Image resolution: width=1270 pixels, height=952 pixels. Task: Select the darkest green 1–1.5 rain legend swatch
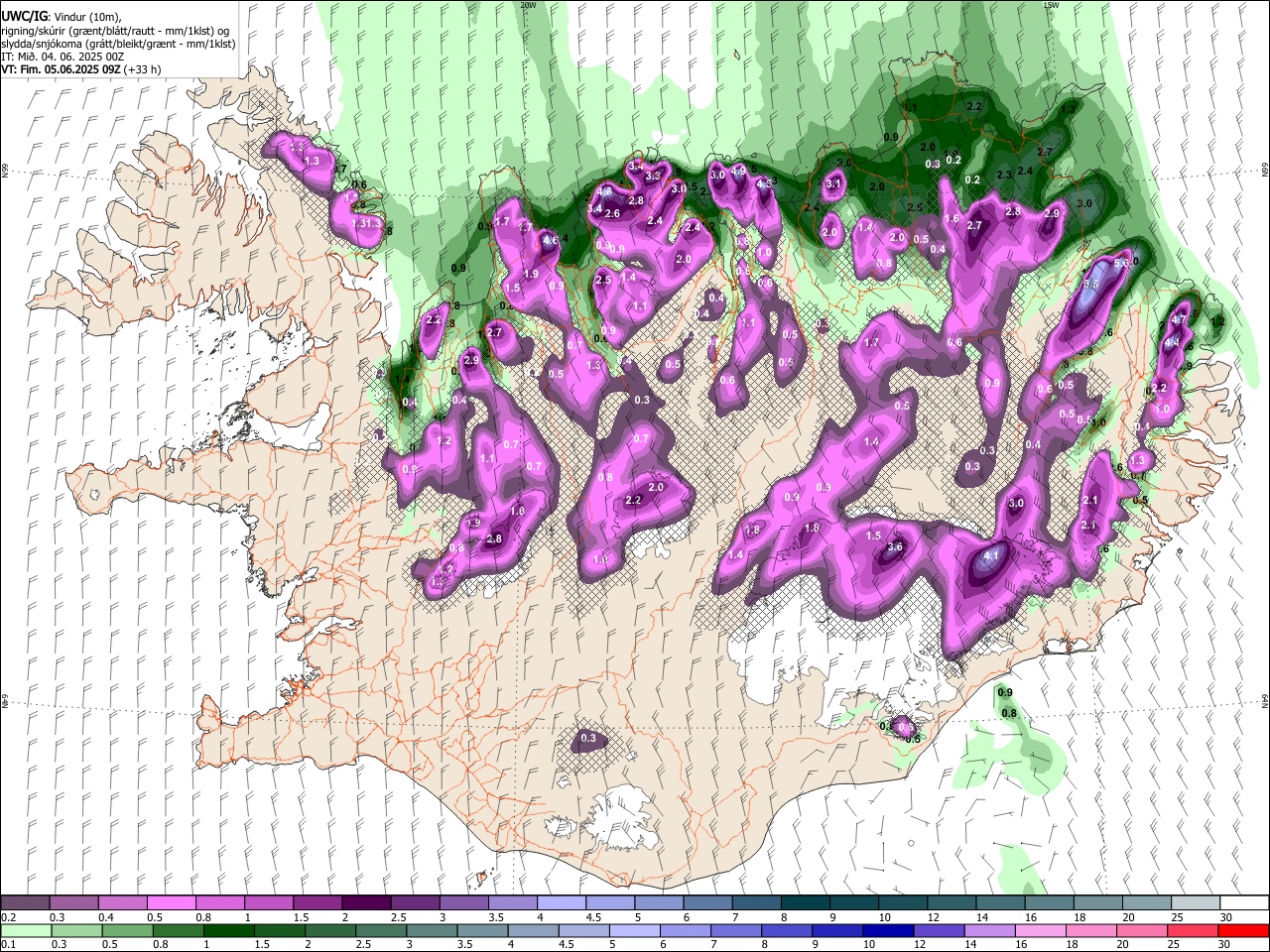click(228, 931)
